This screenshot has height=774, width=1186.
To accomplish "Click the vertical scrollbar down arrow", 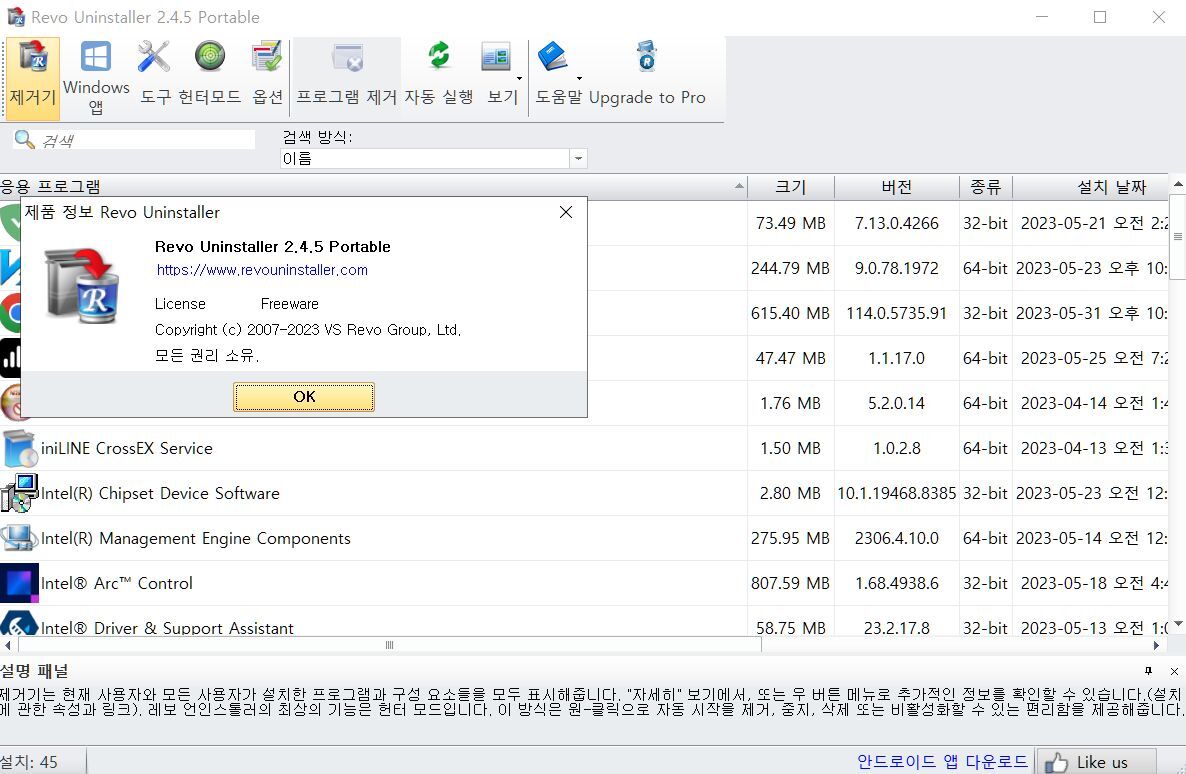I will [1178, 626].
